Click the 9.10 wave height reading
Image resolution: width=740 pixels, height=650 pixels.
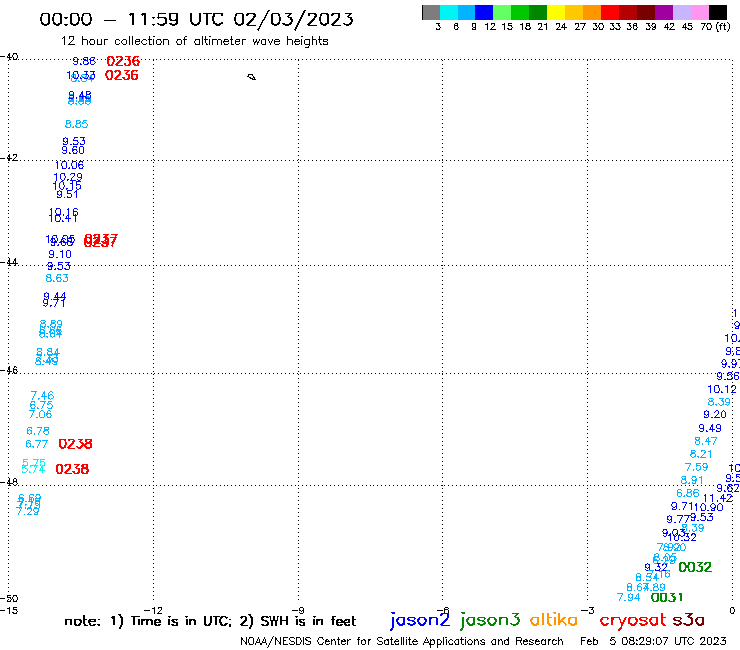pyautogui.click(x=60, y=254)
